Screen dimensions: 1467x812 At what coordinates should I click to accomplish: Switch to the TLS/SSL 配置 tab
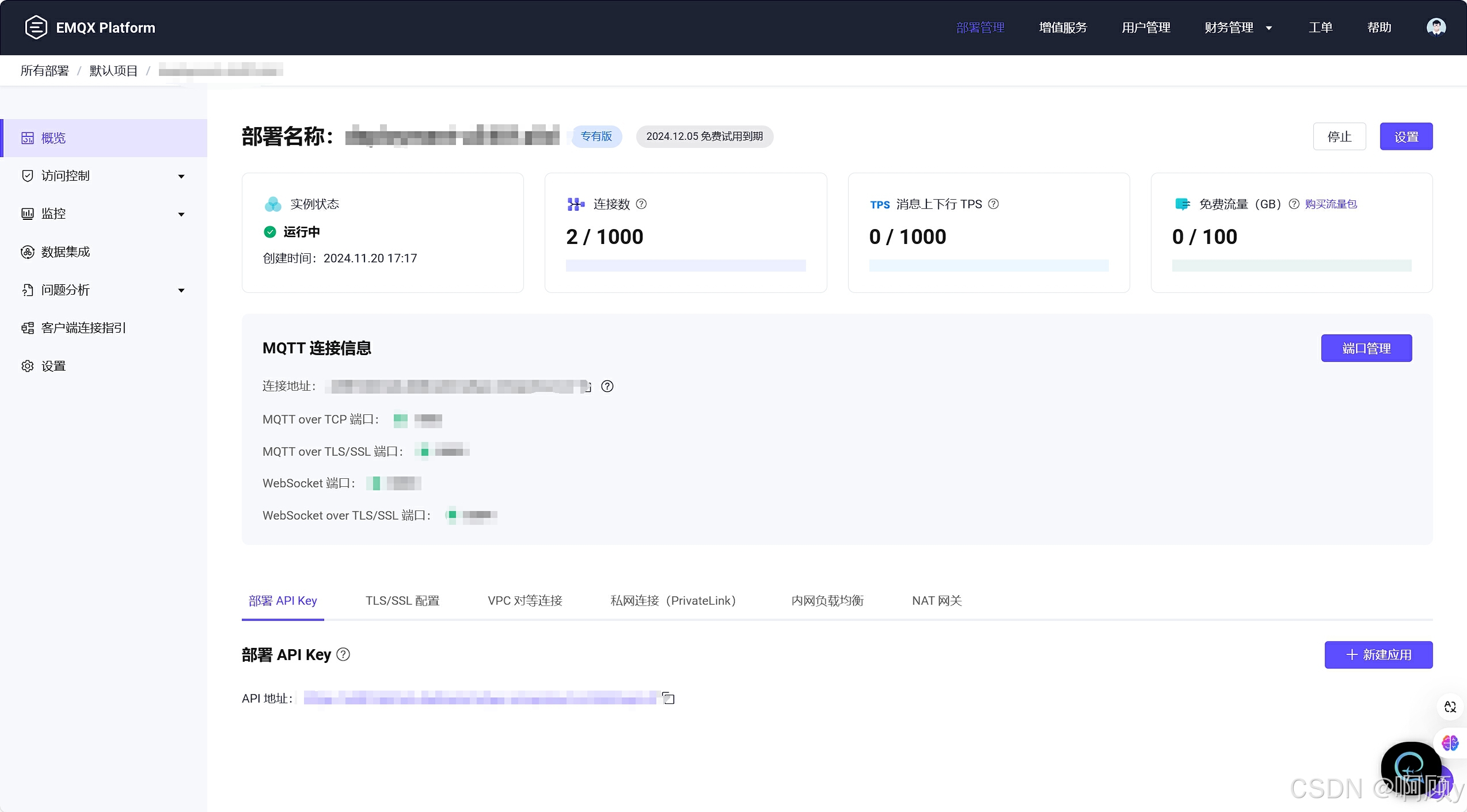tap(402, 600)
